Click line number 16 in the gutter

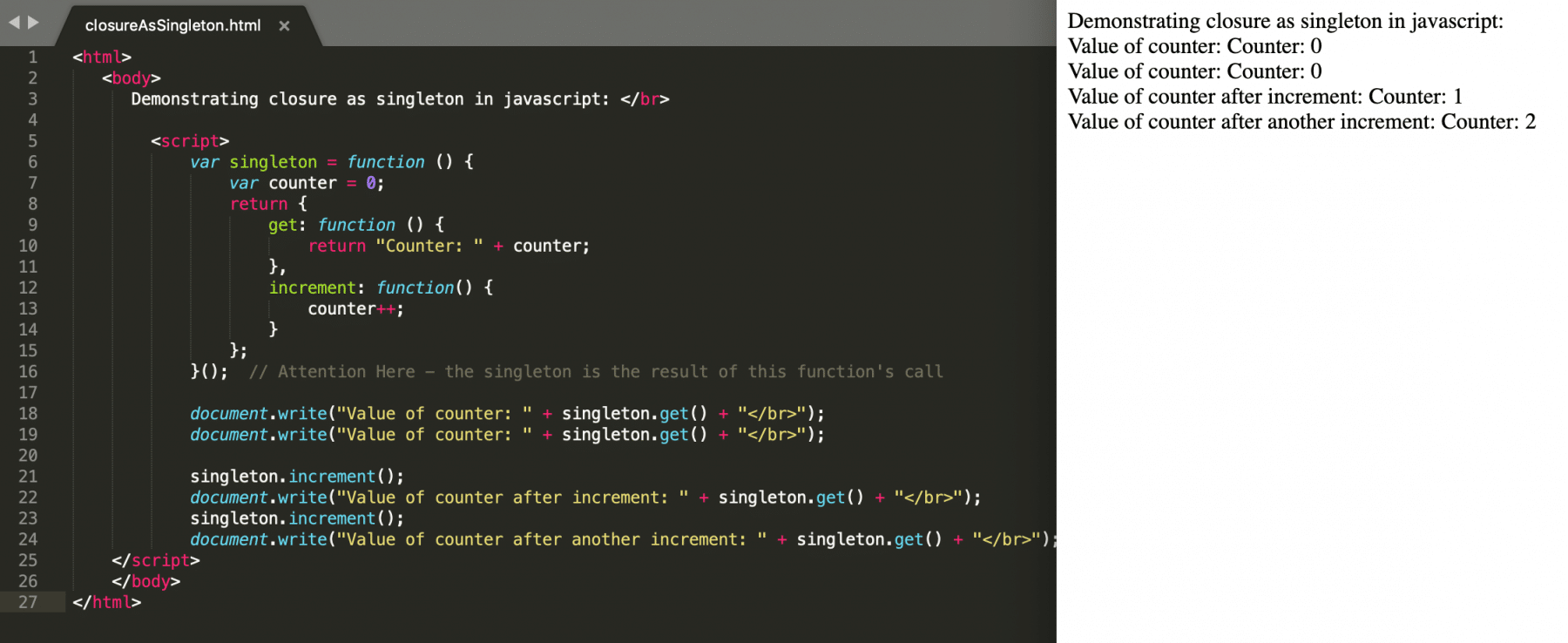click(28, 372)
